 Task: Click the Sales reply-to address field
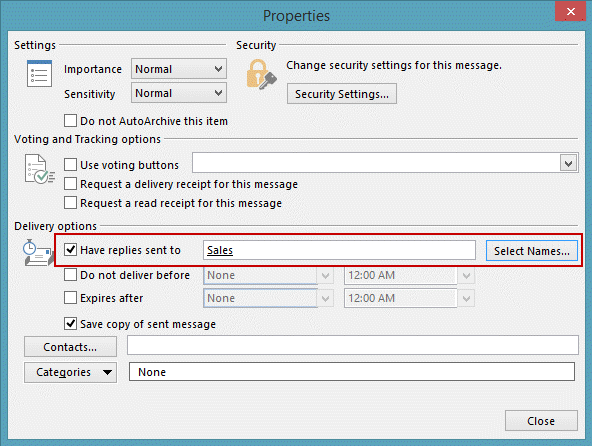pos(339,250)
